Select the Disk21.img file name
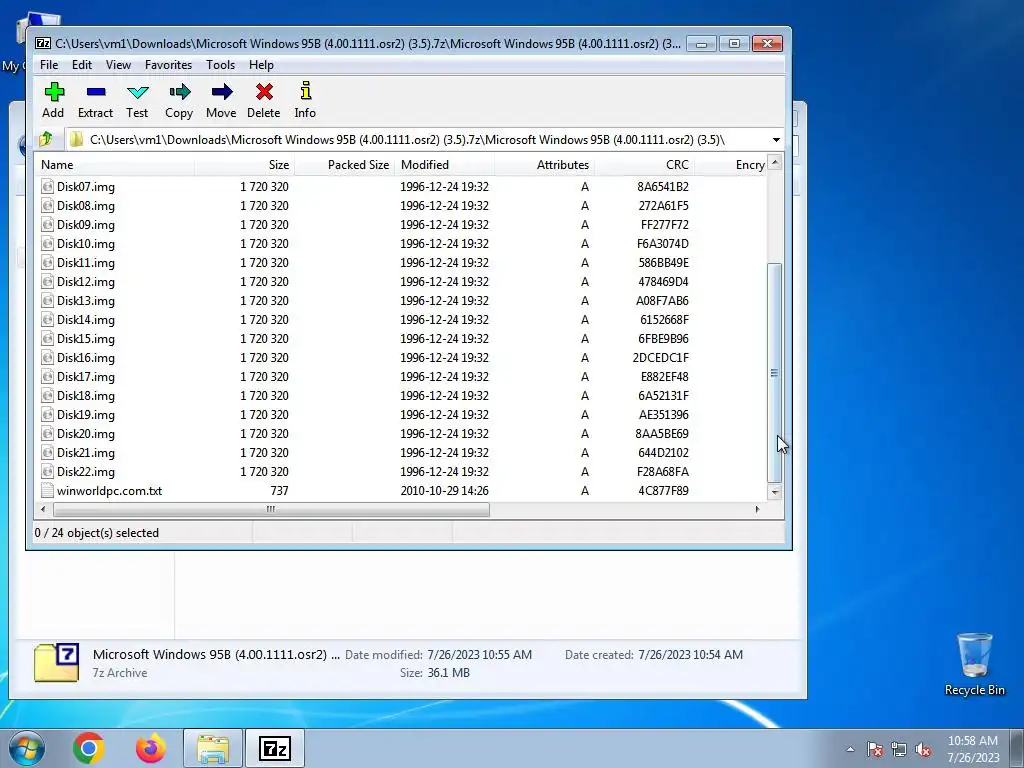Viewport: 1024px width, 768px height. [x=86, y=453]
